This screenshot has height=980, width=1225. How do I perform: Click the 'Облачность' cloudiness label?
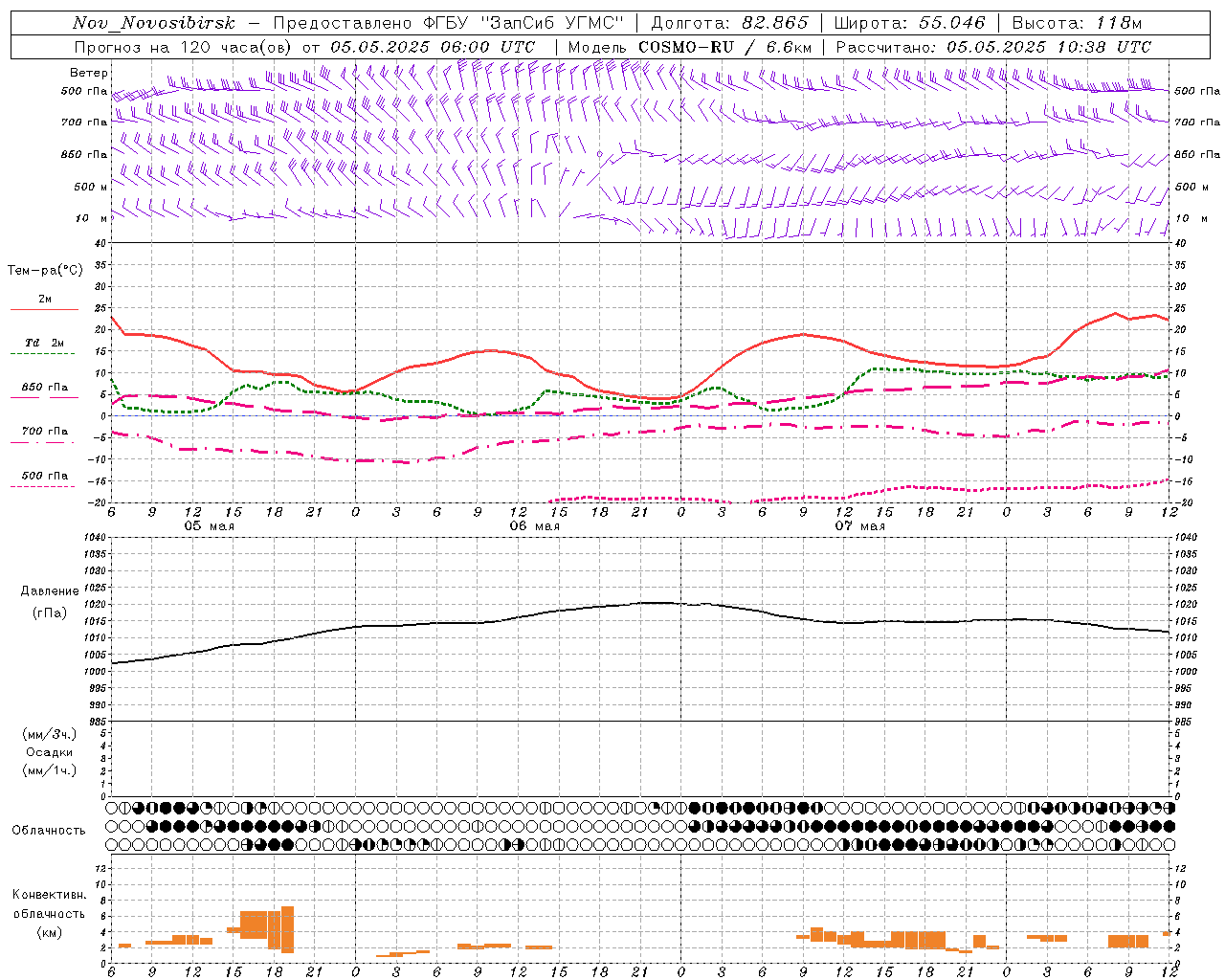click(x=49, y=830)
